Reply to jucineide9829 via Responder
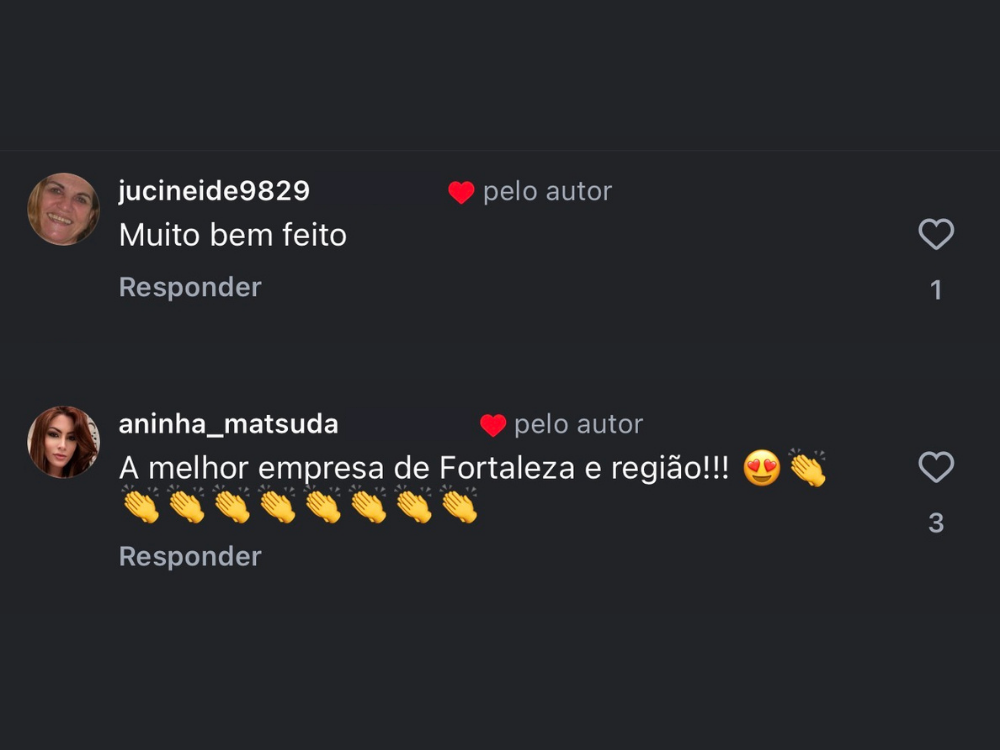Viewport: 1000px width, 750px height. [190, 287]
